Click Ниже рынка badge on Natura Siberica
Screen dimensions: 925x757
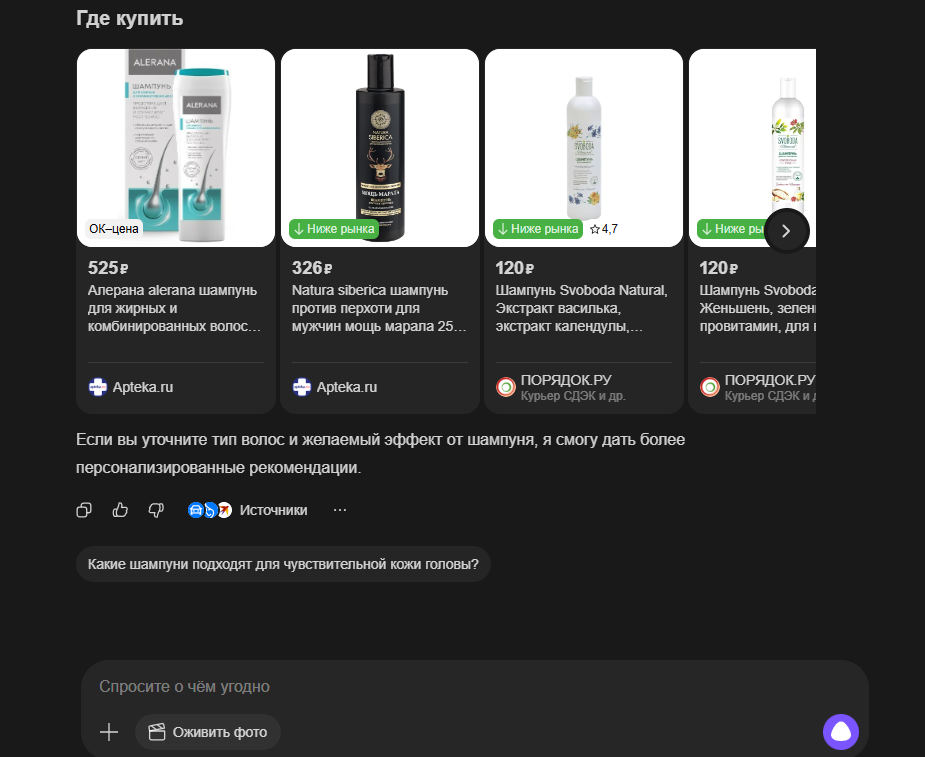(x=334, y=229)
